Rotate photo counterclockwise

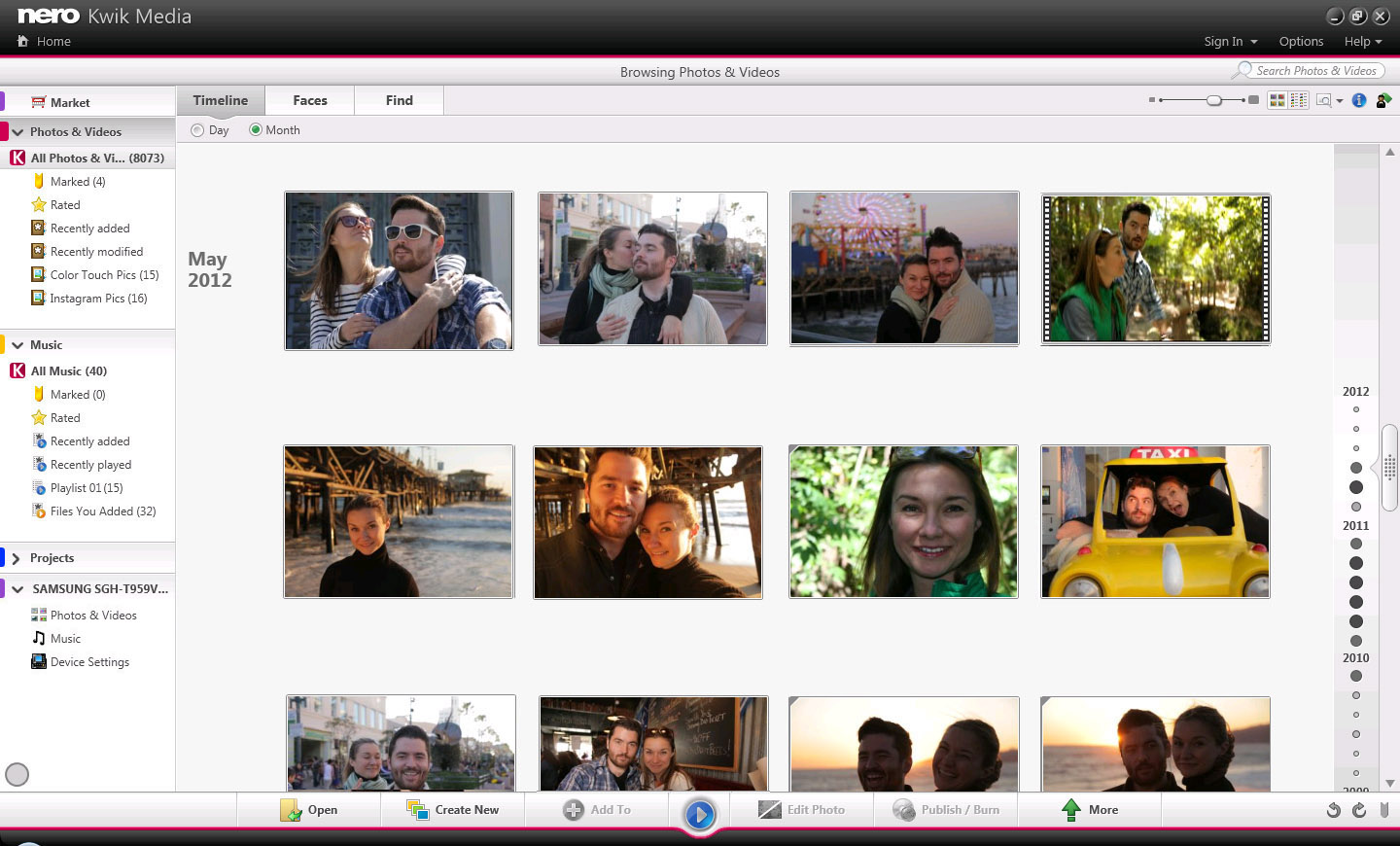[x=1334, y=810]
